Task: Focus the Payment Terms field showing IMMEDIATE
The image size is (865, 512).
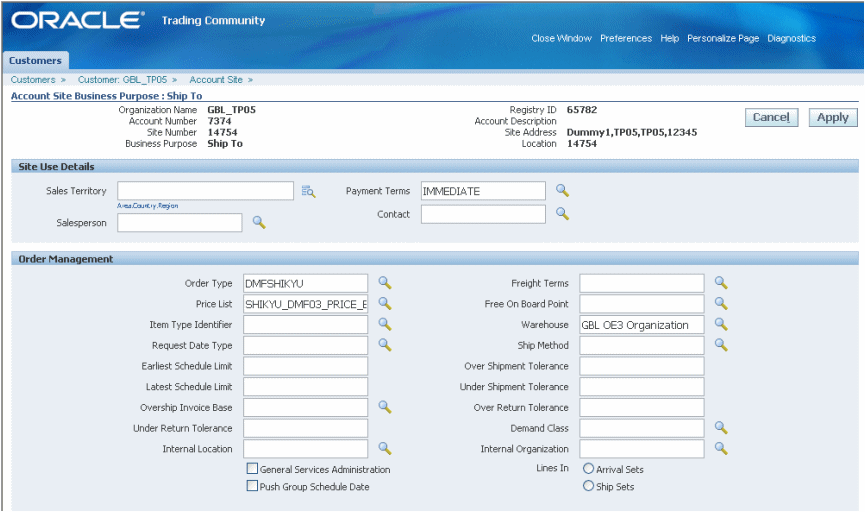Action: (x=483, y=191)
